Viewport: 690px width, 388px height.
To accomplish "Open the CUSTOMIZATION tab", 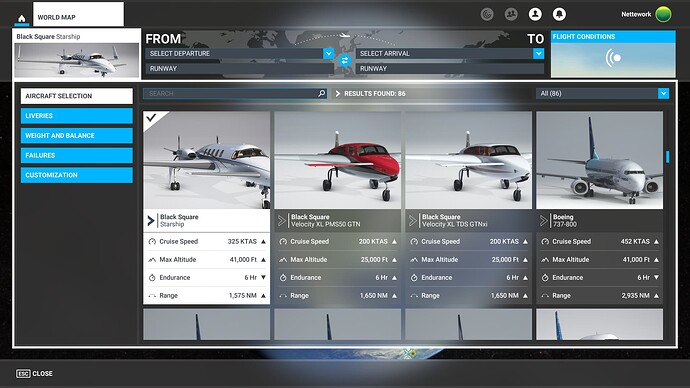I will (77, 175).
